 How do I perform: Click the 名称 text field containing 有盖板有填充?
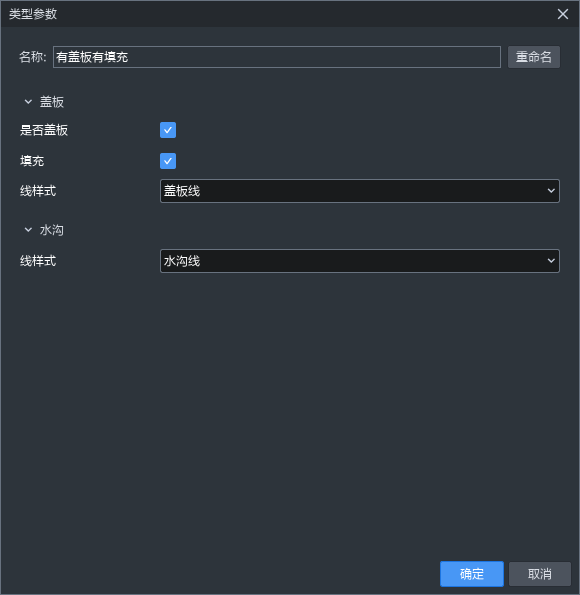(277, 57)
